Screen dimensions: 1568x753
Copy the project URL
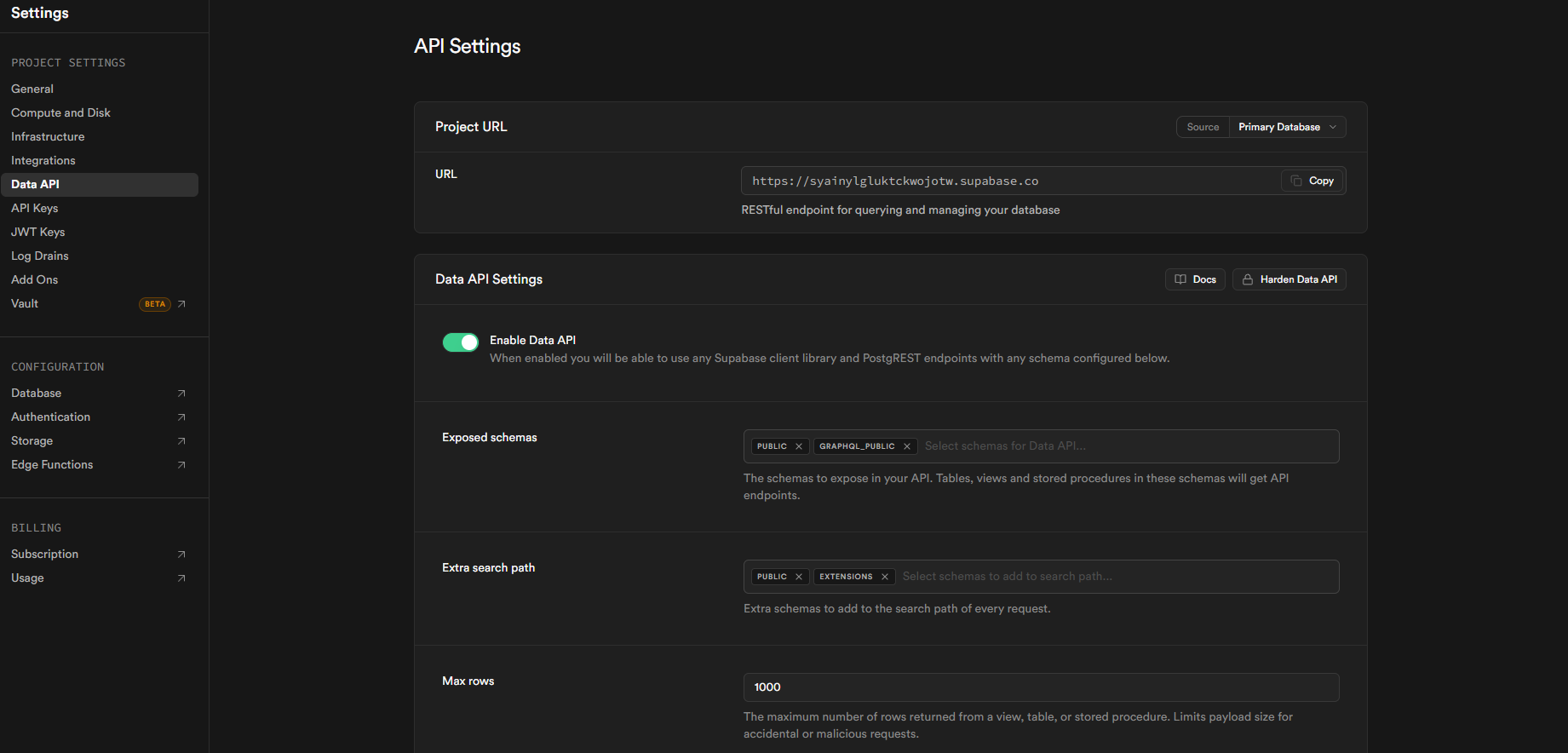pyautogui.click(x=1312, y=181)
